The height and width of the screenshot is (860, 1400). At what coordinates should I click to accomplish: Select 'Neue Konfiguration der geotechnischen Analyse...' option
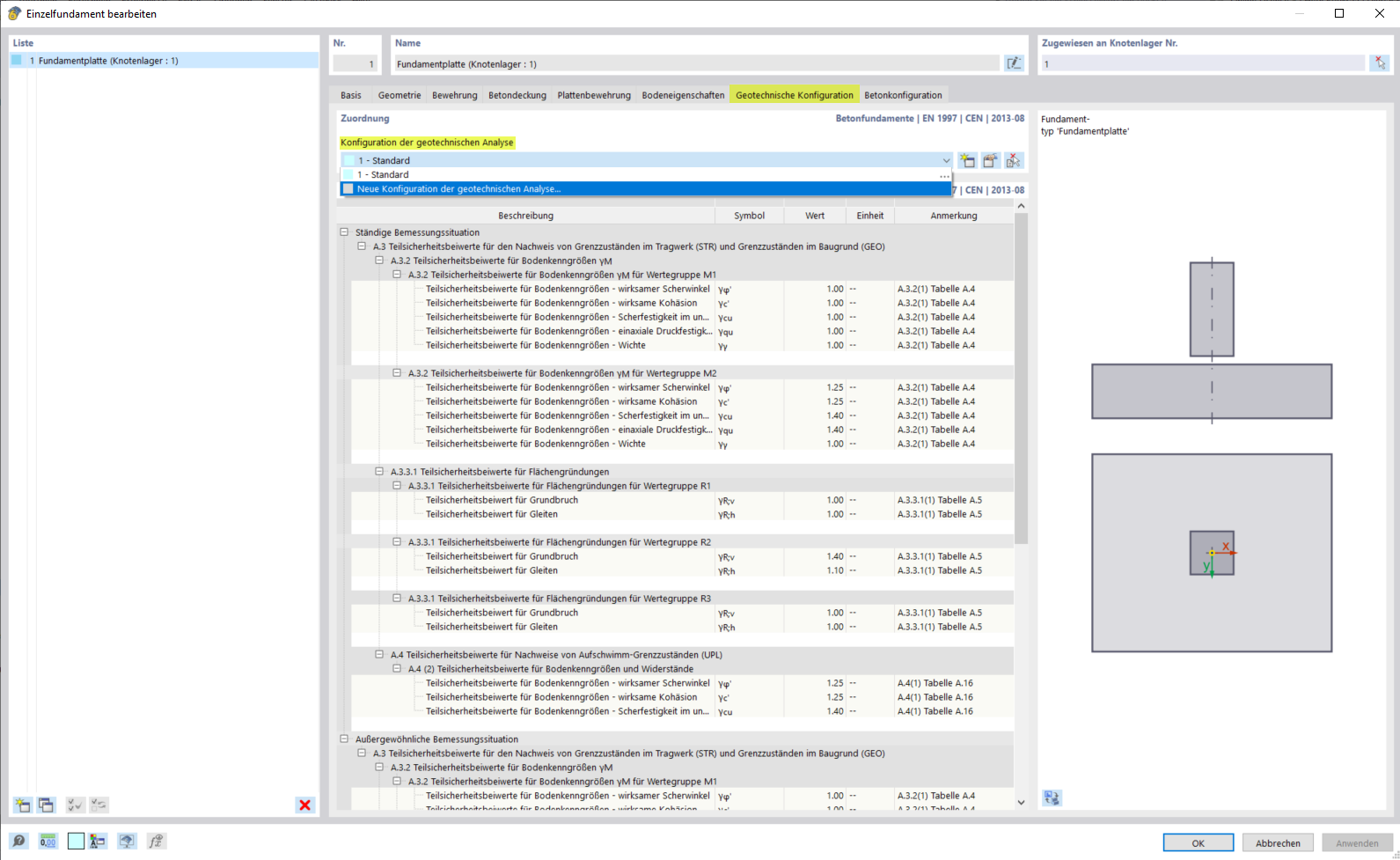[646, 189]
